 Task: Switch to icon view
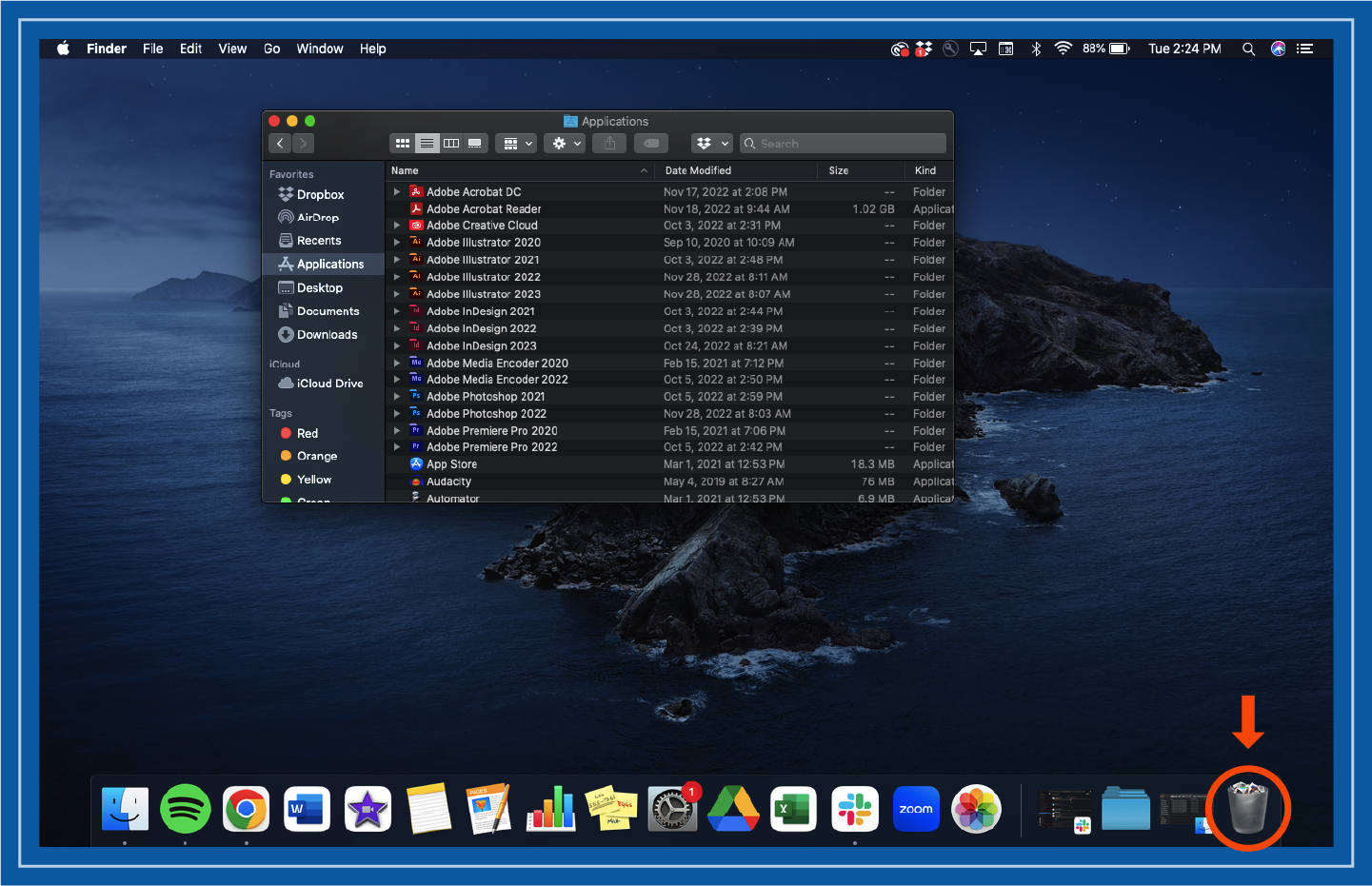click(403, 144)
